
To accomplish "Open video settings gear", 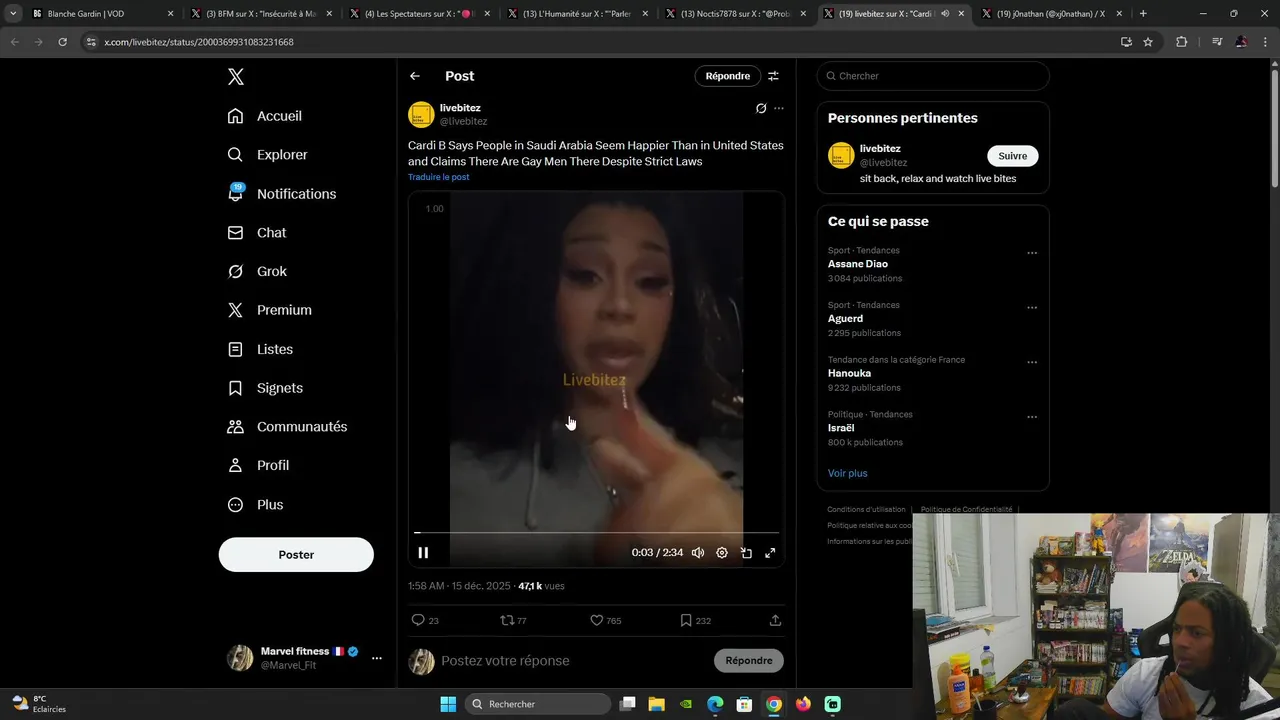I will tap(722, 553).
